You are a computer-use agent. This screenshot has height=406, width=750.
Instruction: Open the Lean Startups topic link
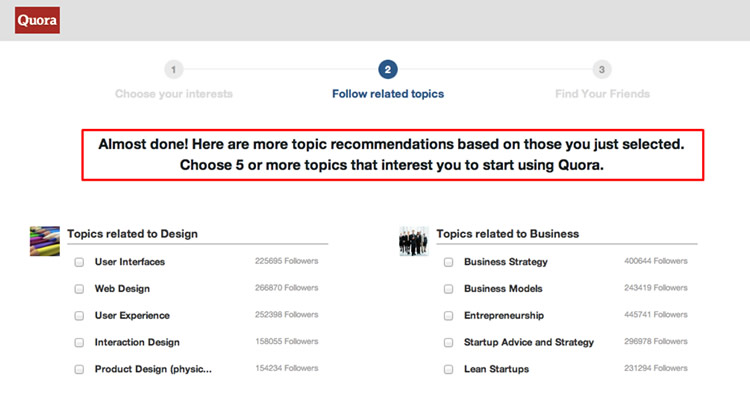coord(497,369)
